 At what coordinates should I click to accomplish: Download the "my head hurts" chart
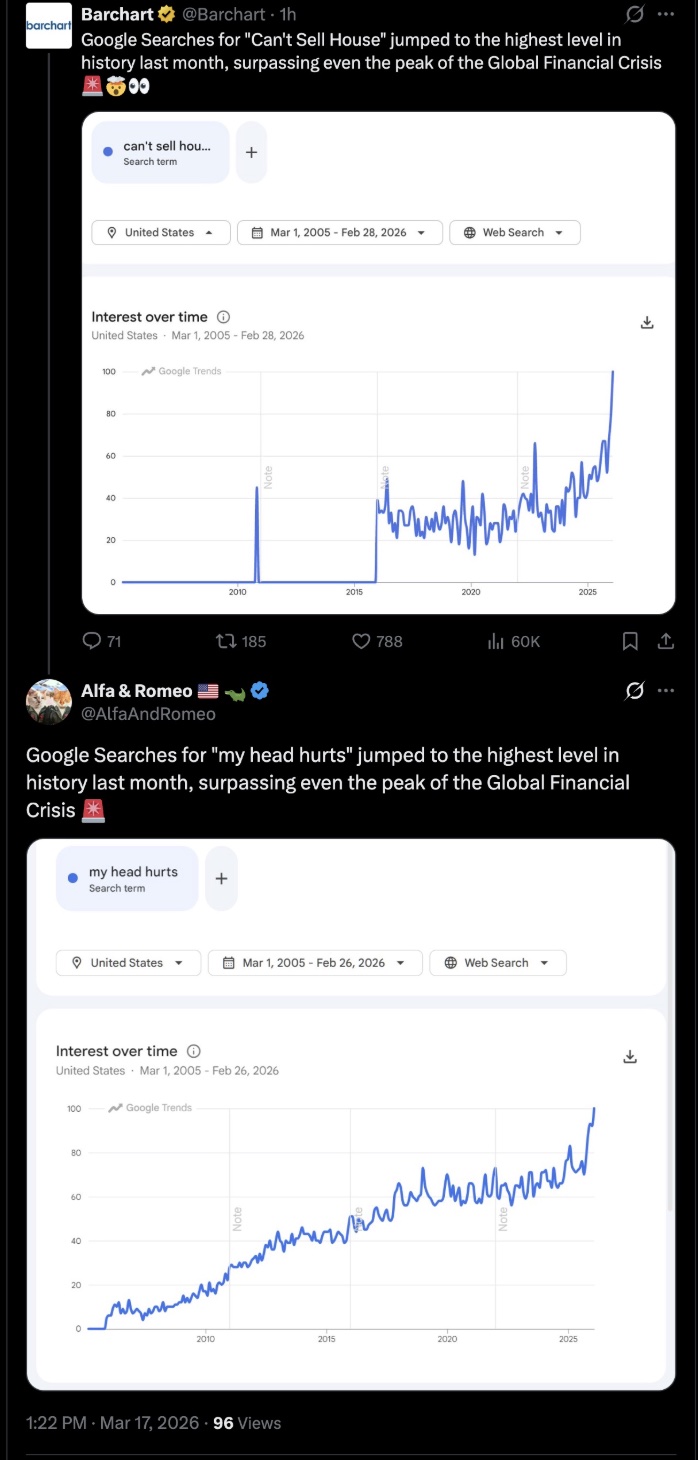(x=630, y=1057)
